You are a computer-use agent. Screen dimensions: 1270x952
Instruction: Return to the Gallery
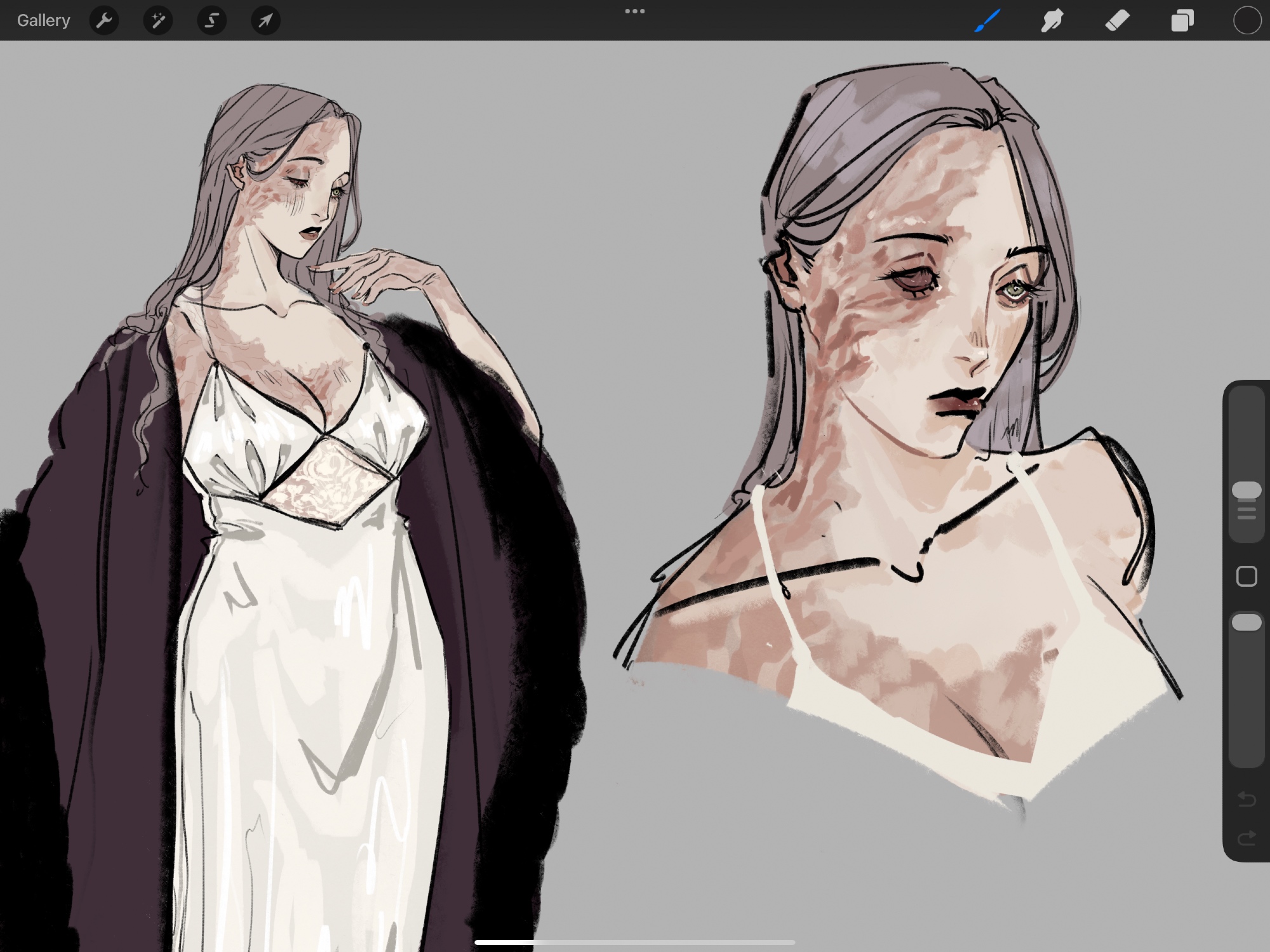click(x=43, y=20)
